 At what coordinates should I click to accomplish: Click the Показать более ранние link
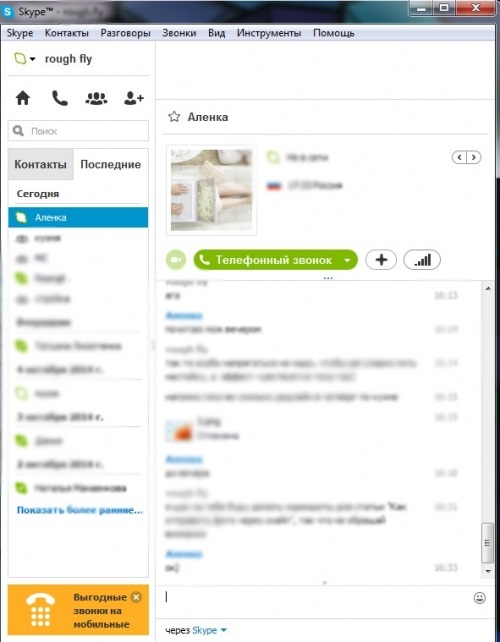pos(80,510)
